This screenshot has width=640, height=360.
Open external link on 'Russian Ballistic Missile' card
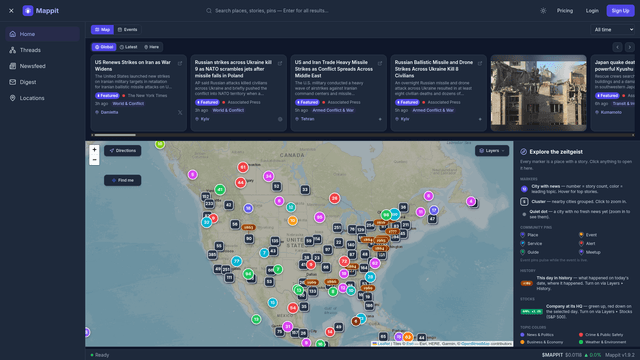[x=480, y=63]
